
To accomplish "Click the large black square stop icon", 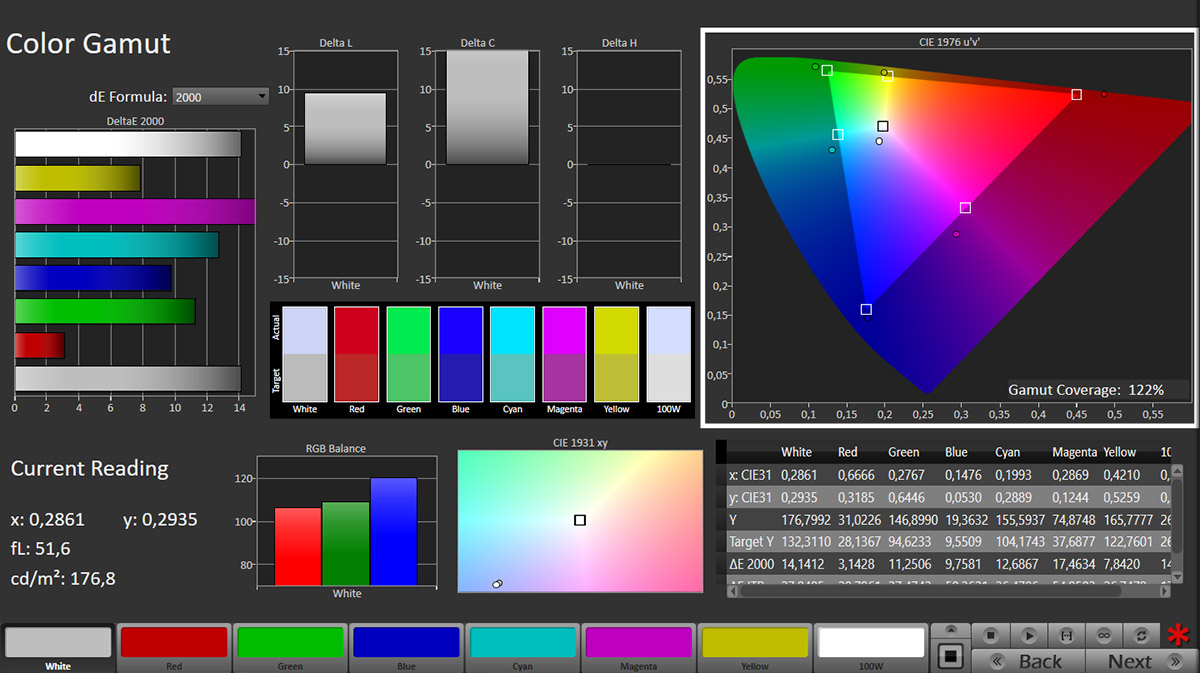I will pos(951,657).
